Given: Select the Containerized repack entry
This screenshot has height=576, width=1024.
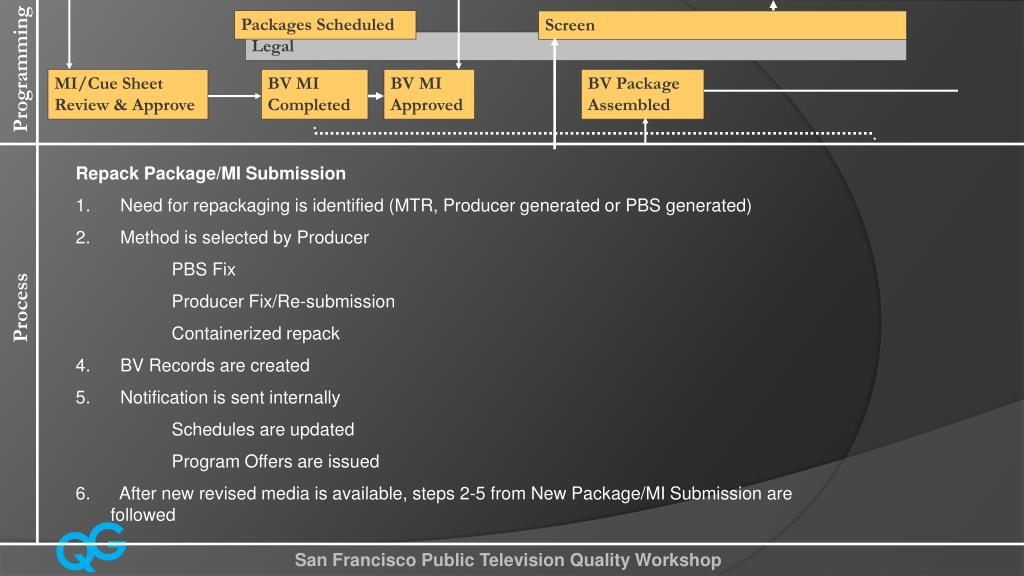Looking at the screenshot, I should click(255, 333).
